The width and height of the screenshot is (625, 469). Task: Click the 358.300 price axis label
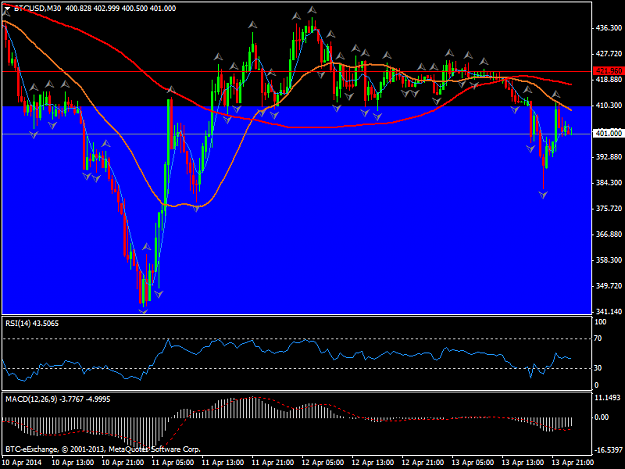click(x=609, y=260)
